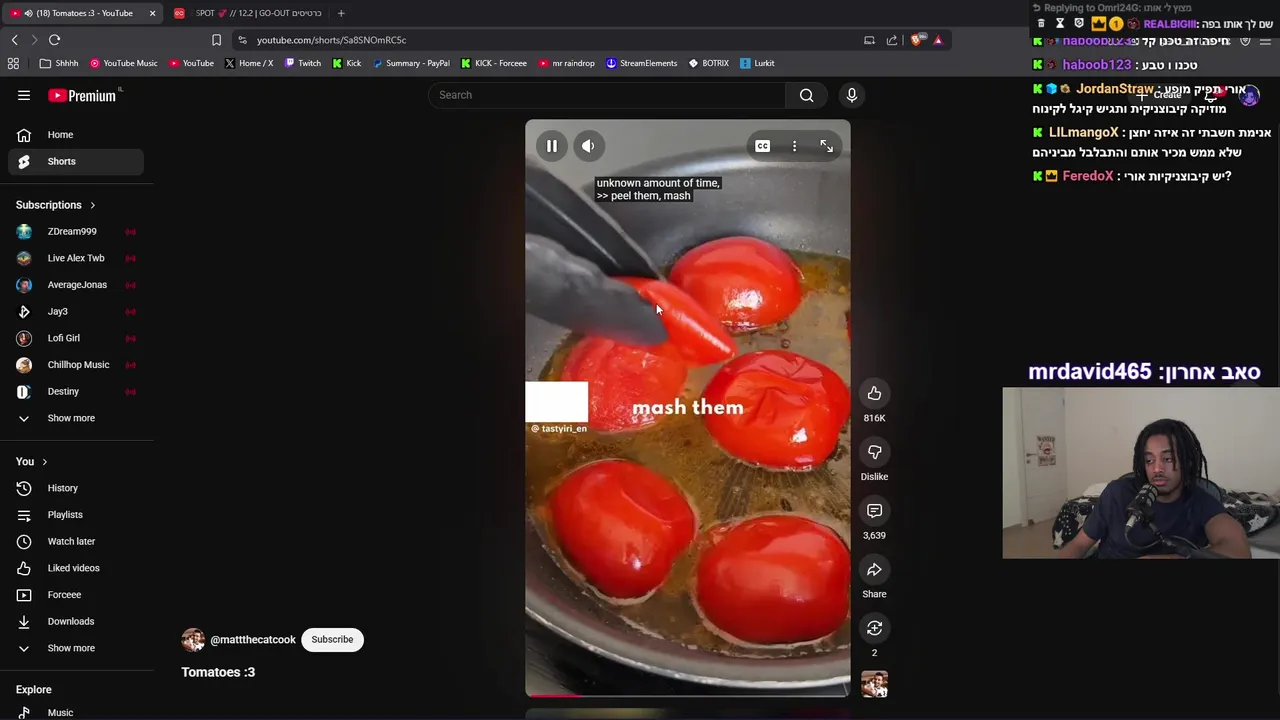Image resolution: width=1280 pixels, height=720 pixels.
Task: Open the video's three-dot options menu
Action: pyautogui.click(x=794, y=146)
